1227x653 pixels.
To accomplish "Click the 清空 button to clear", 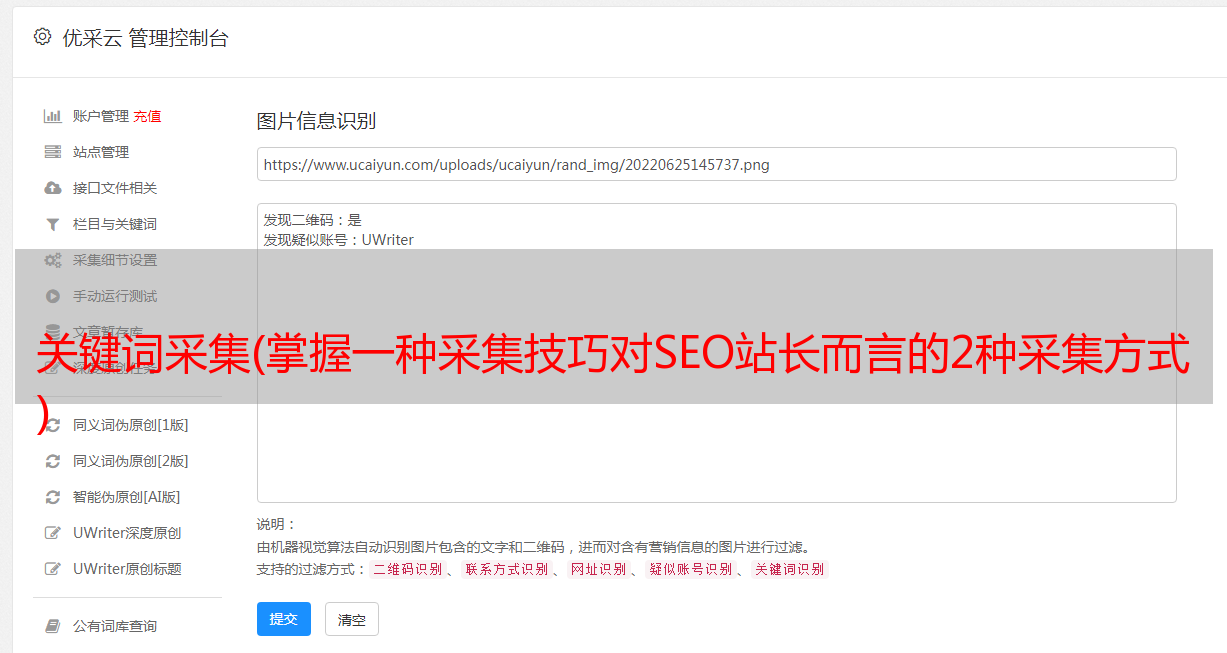I will (x=352, y=619).
